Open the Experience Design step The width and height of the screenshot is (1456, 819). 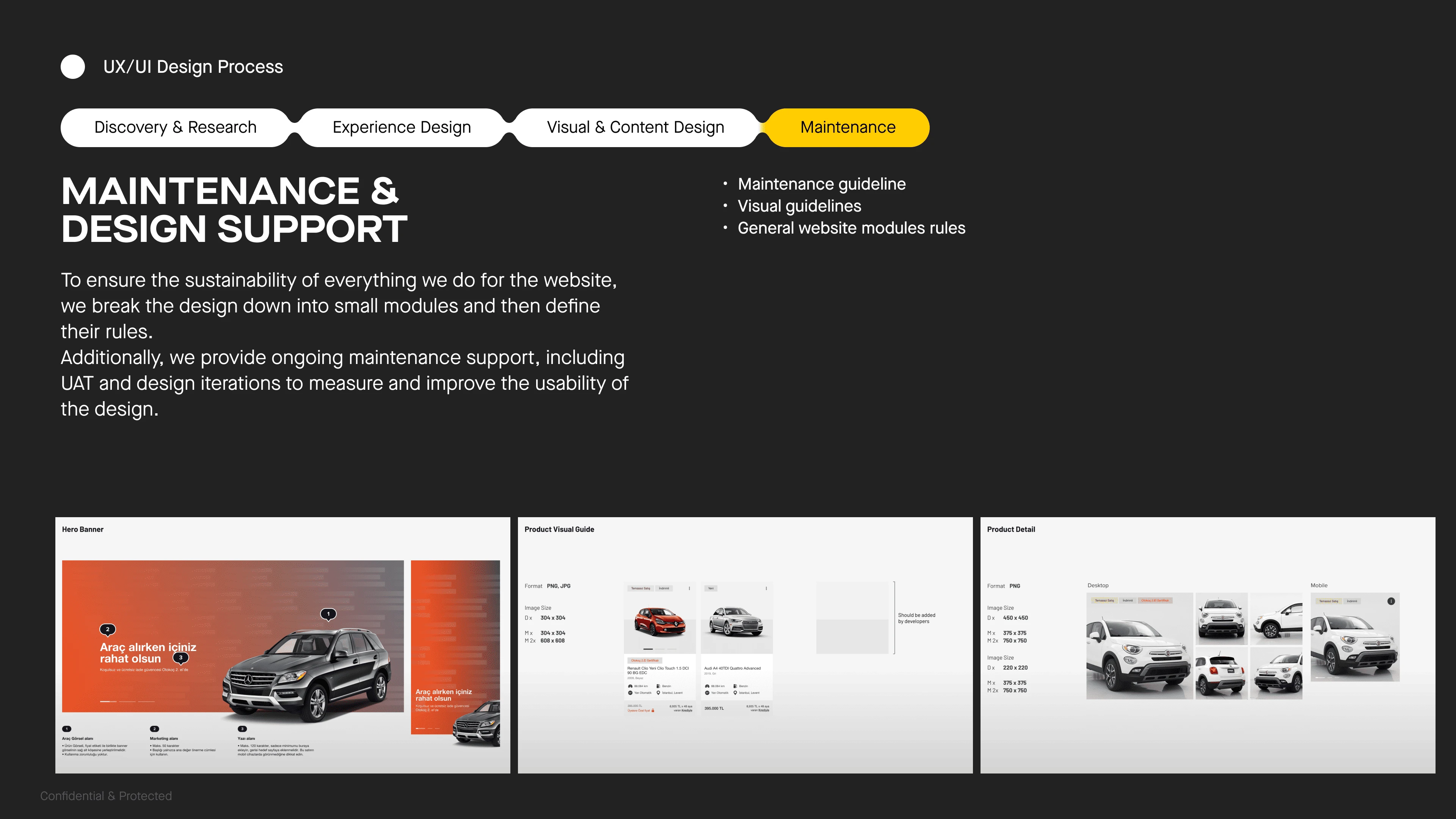(x=401, y=128)
